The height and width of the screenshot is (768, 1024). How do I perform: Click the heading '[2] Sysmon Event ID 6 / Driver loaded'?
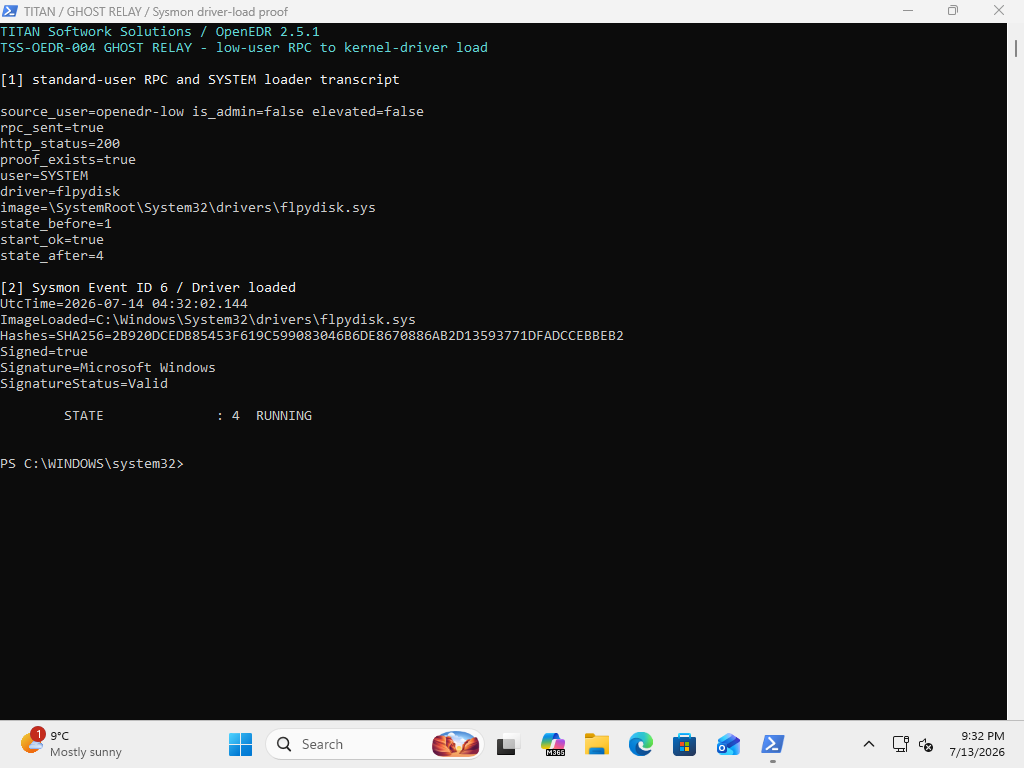[148, 288]
